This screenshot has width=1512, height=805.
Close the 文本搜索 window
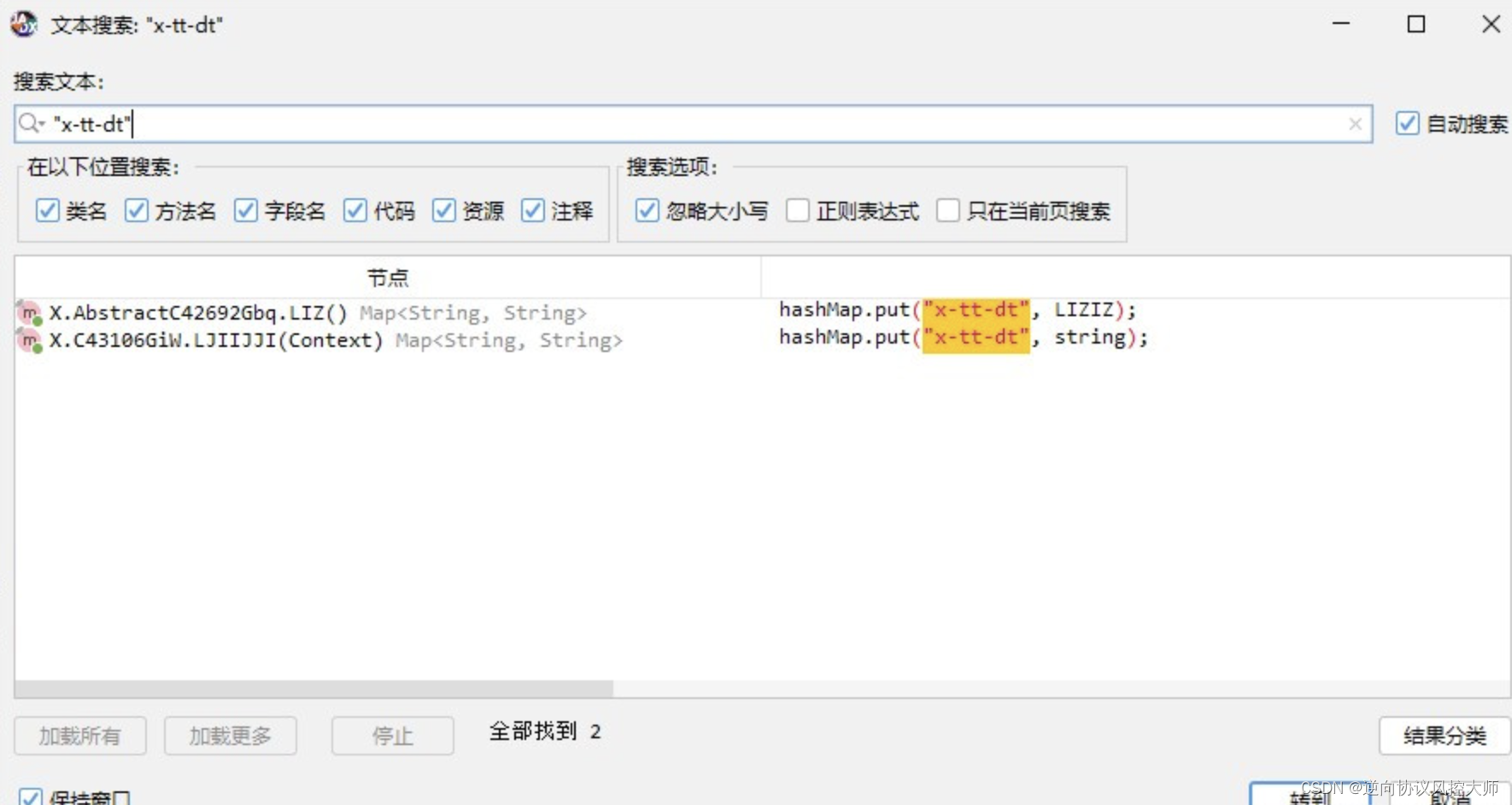tap(1491, 24)
